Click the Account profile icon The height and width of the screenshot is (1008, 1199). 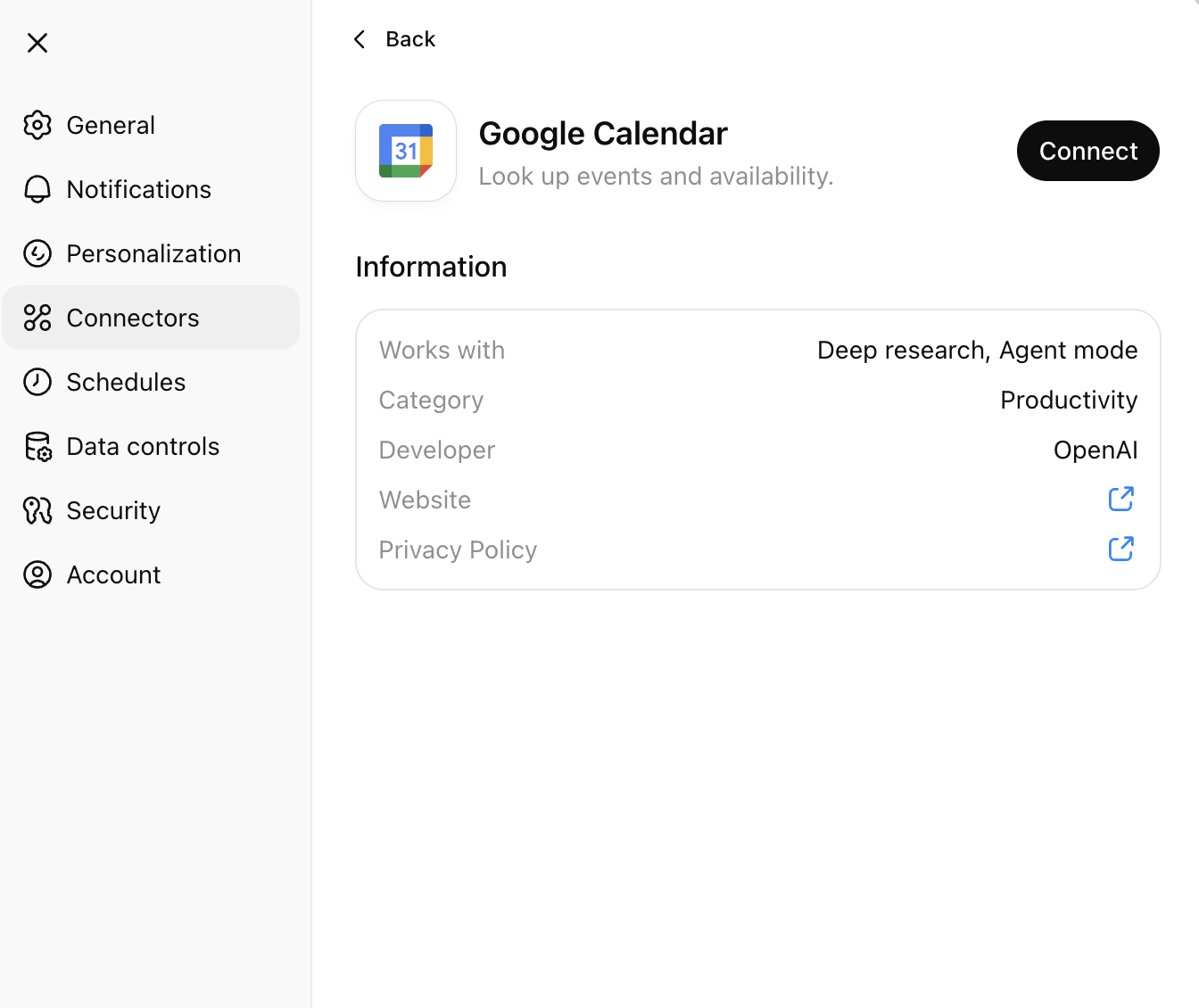[x=37, y=574]
